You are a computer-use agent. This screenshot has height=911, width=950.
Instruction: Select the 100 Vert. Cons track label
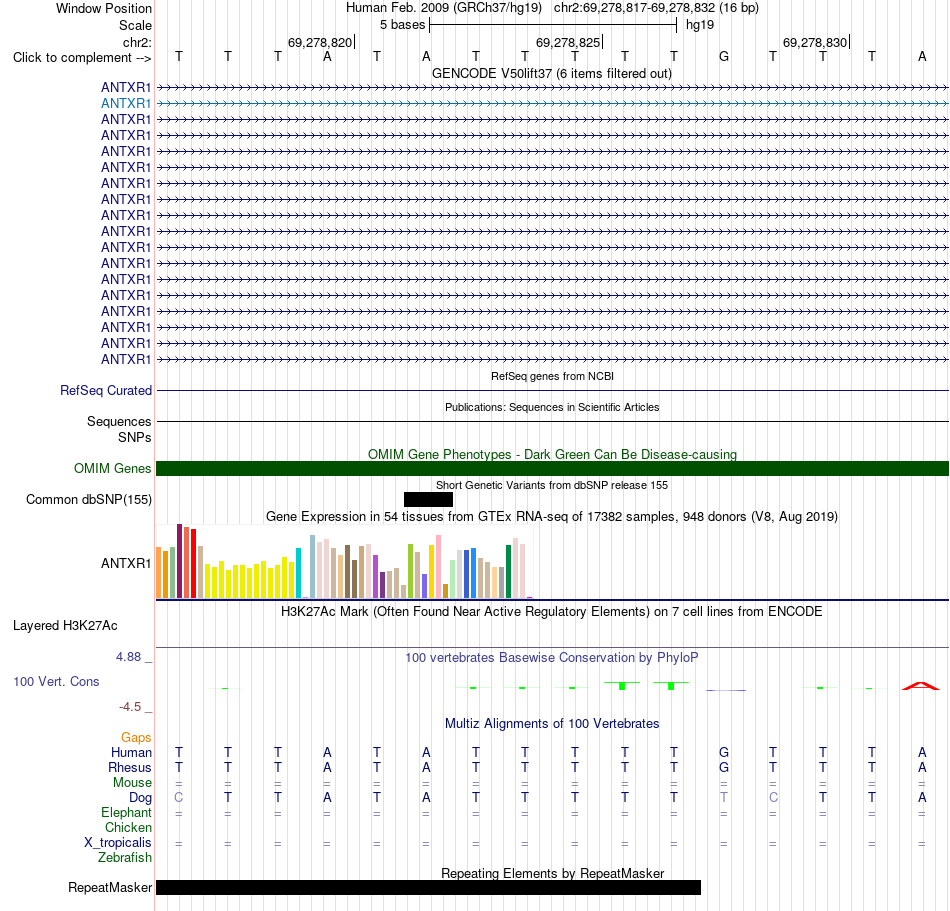coord(56,681)
